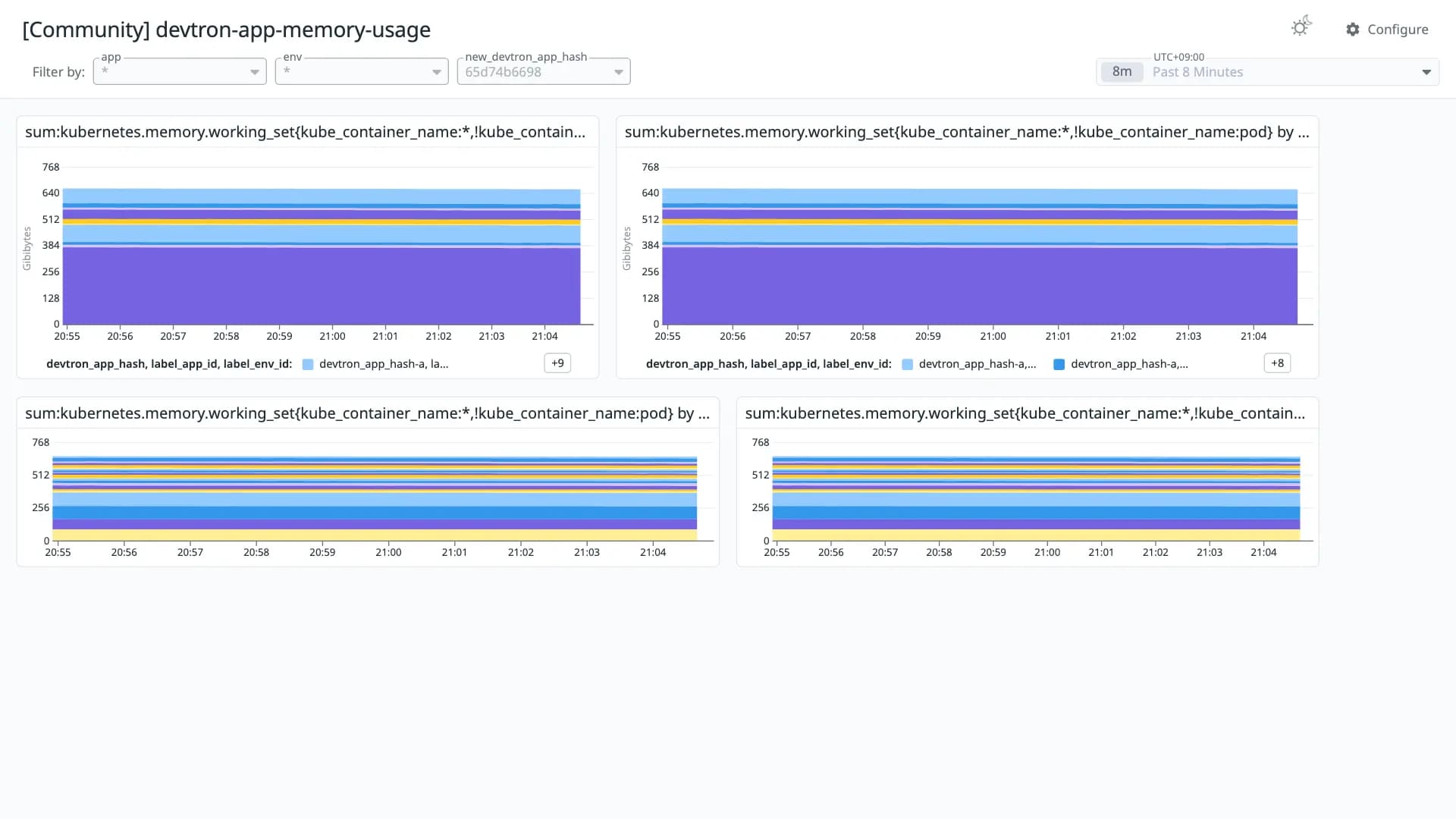Open the new_devtron_app_hash dropdown arrow

[x=619, y=72]
